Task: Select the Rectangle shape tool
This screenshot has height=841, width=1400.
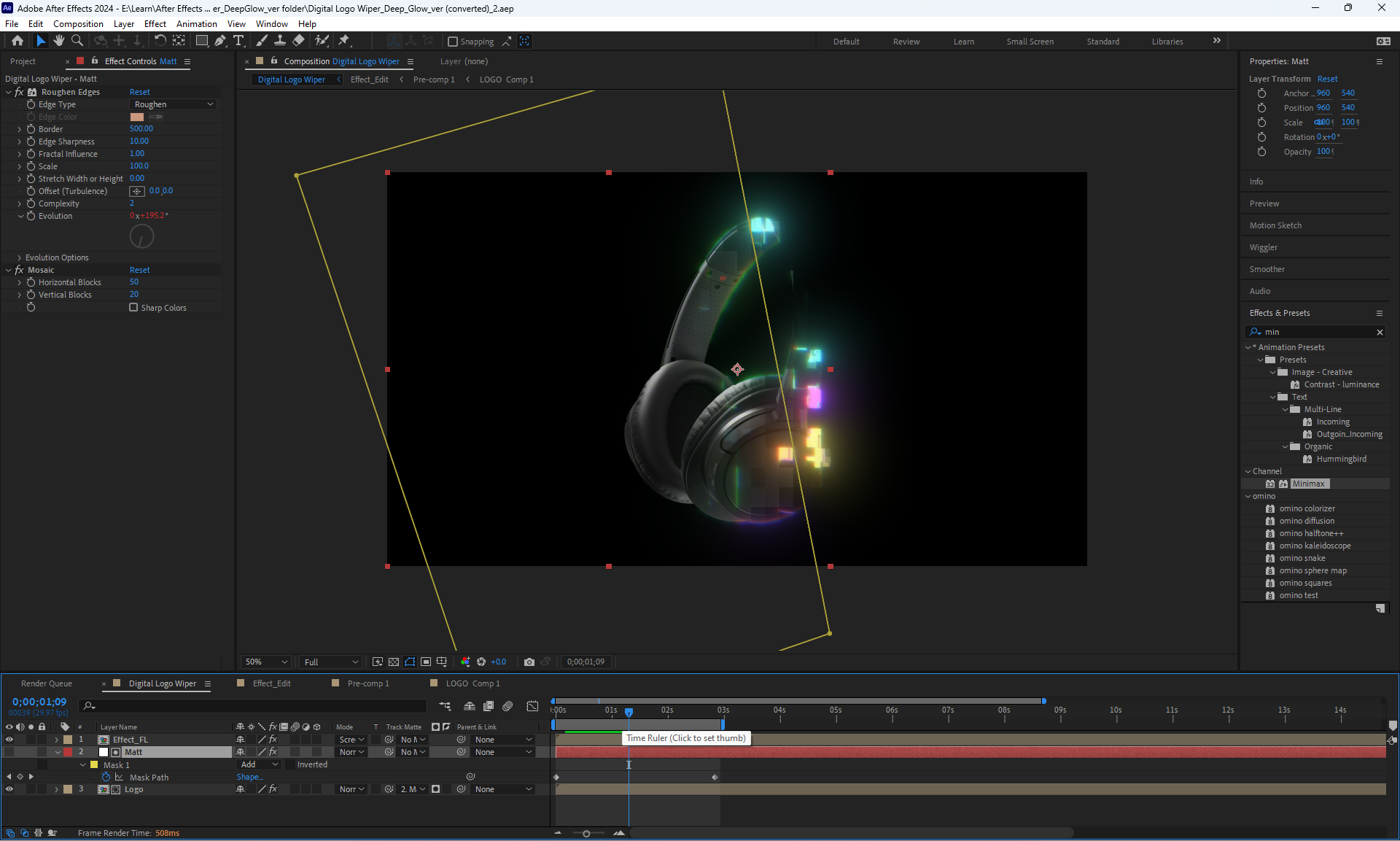Action: coord(202,41)
